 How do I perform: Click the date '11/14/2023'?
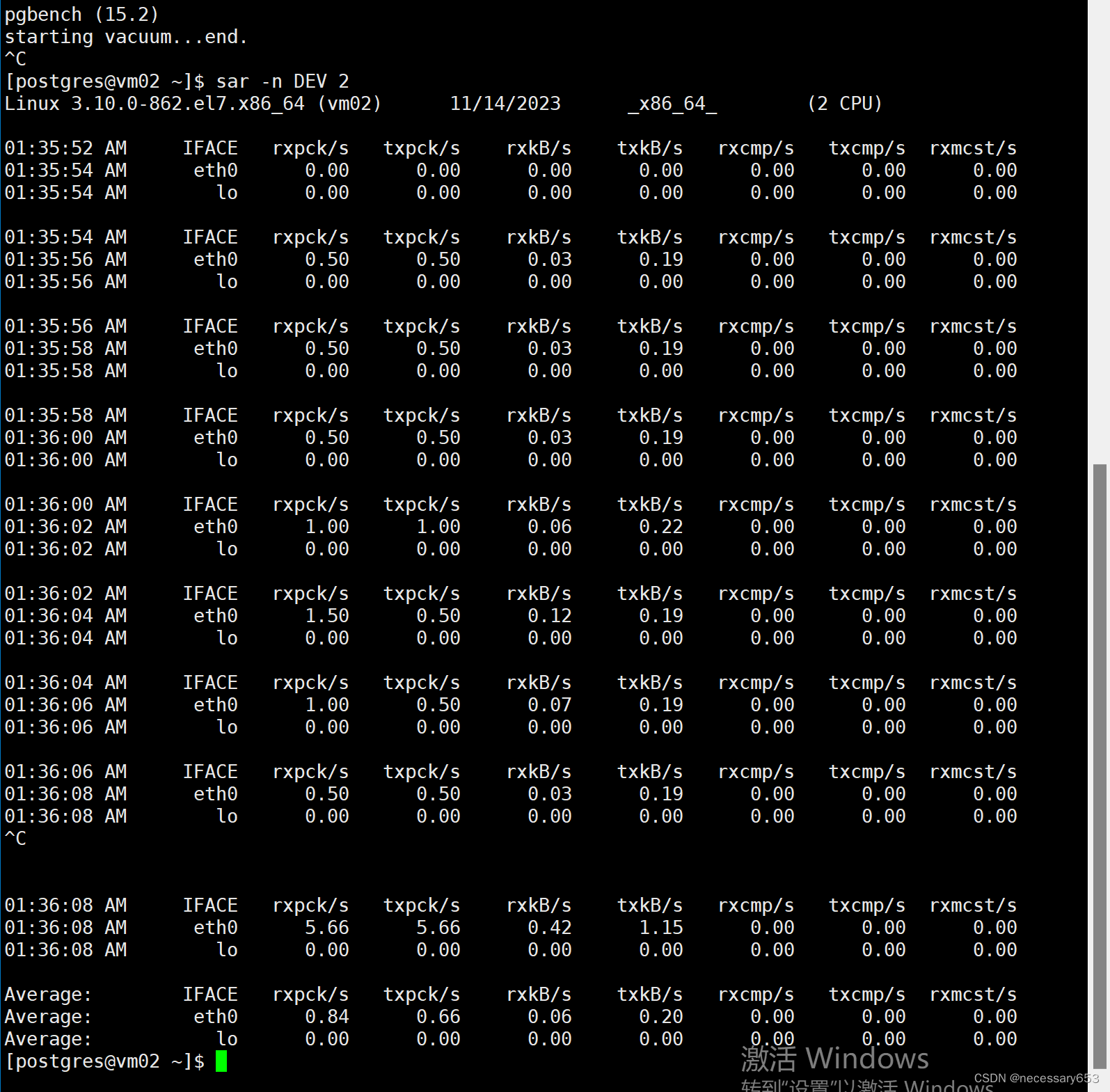[505, 104]
